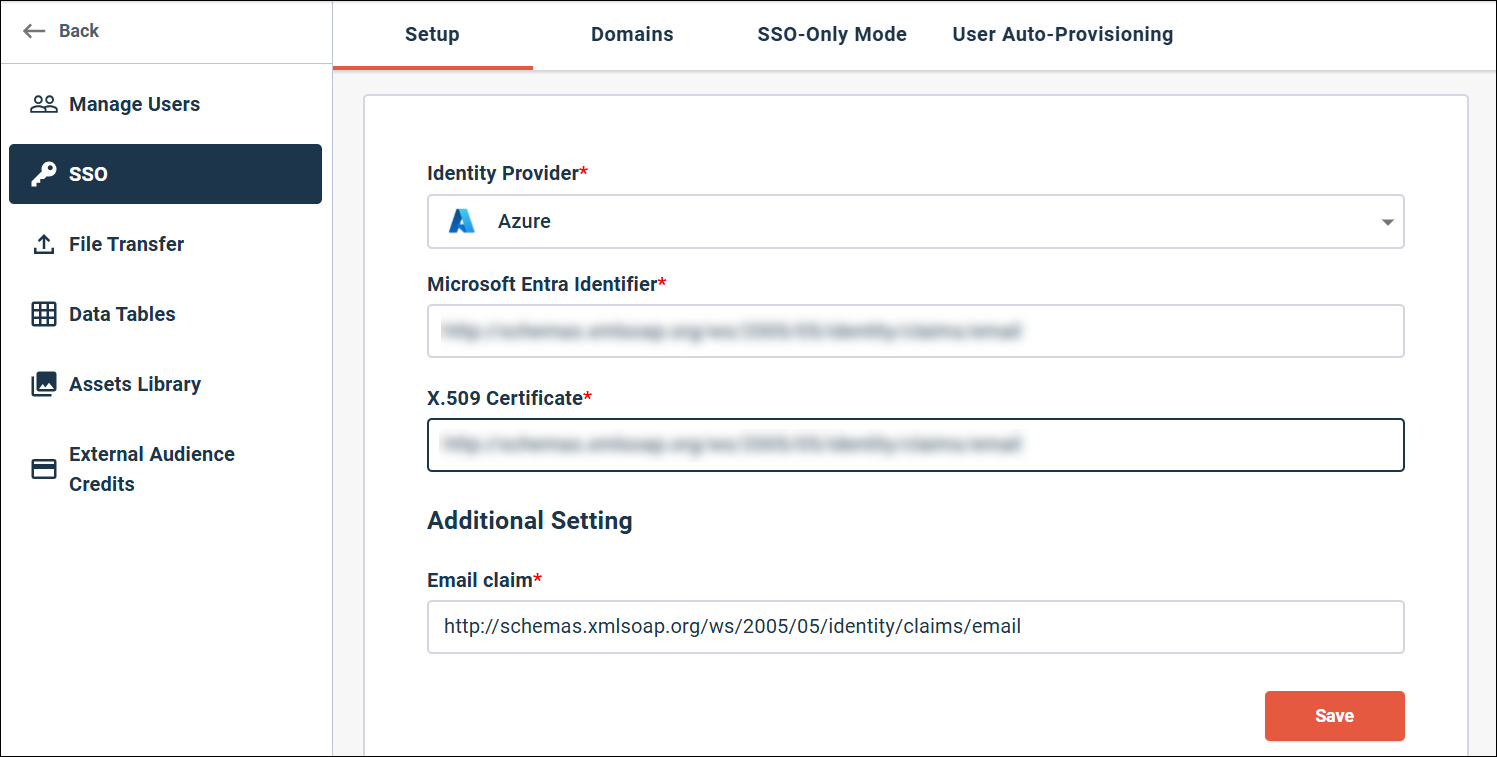Click inside the X.509 Certificate field
1497x757 pixels.
coord(915,445)
